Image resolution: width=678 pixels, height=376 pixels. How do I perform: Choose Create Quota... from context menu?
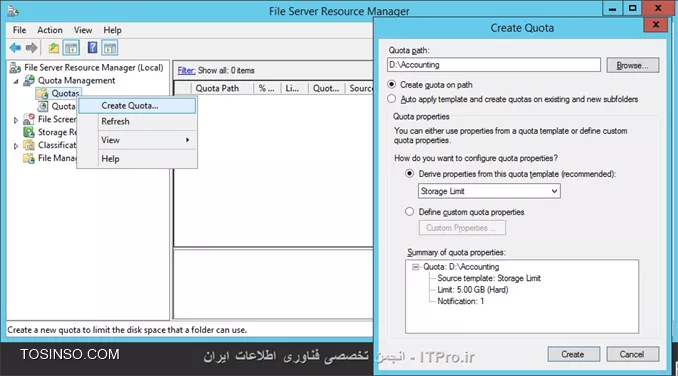pyautogui.click(x=138, y=105)
